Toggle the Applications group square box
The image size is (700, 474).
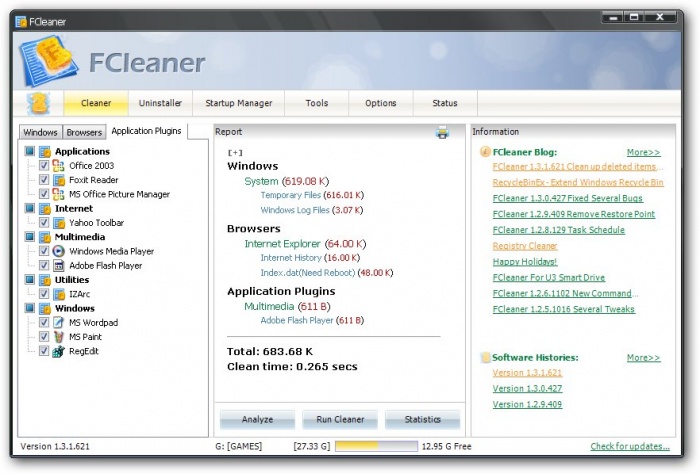(30, 151)
